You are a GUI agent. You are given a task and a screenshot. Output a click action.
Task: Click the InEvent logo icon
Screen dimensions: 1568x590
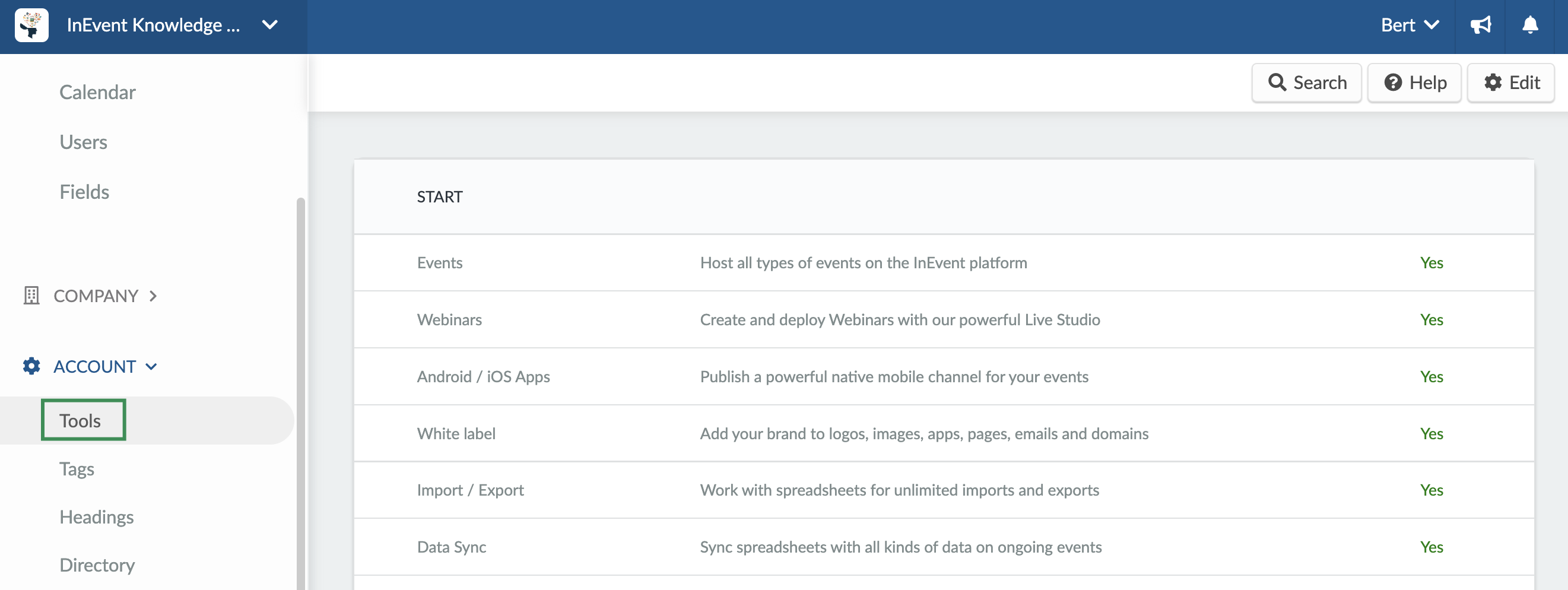click(31, 26)
